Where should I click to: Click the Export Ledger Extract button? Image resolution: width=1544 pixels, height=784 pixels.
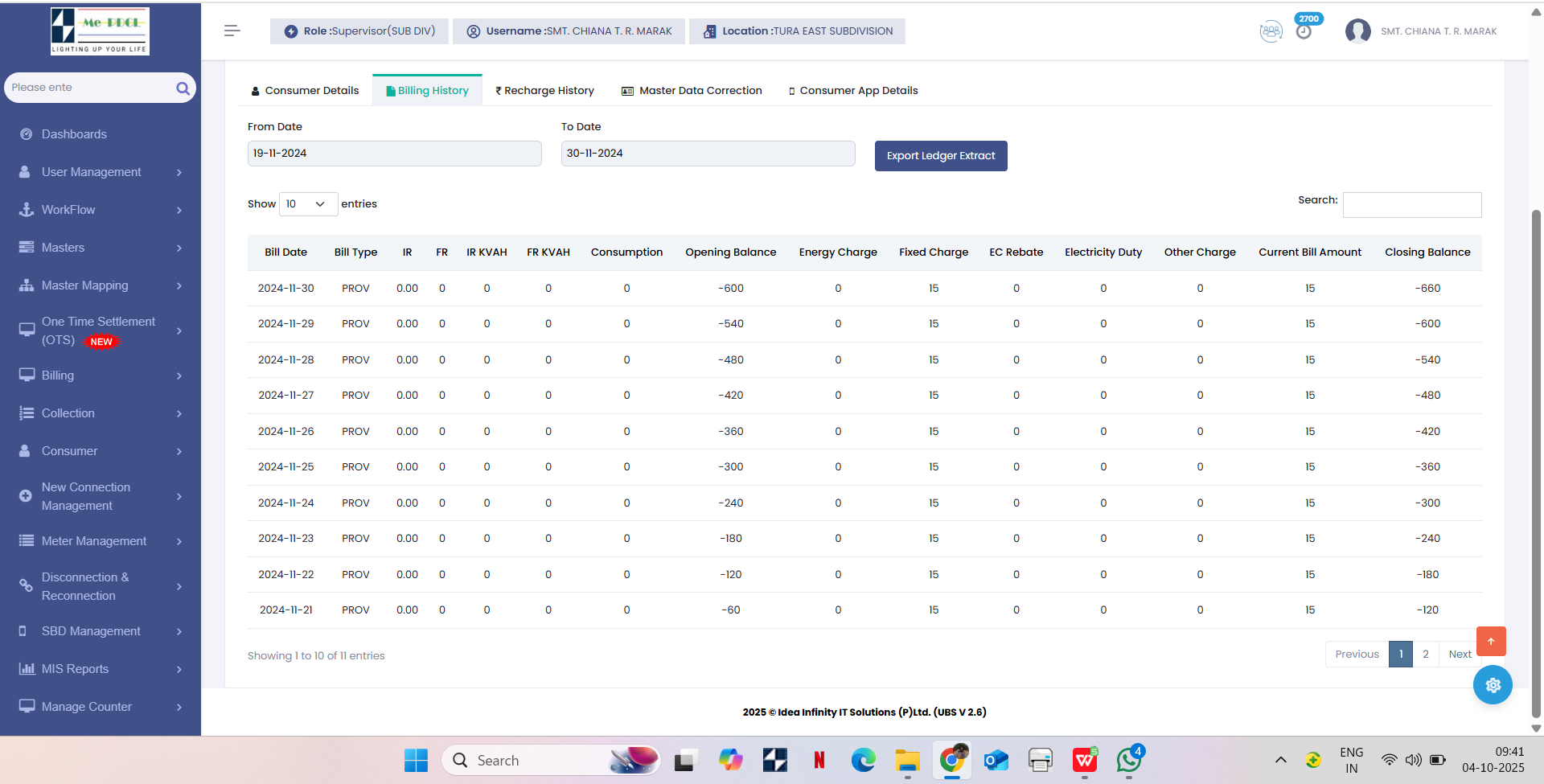pos(940,156)
